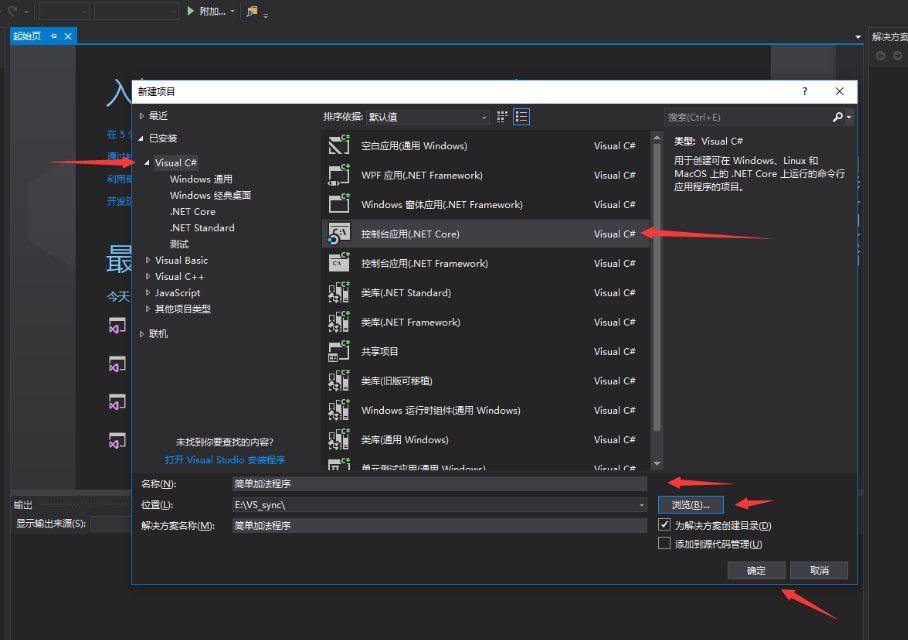Select the 控制台应用(.NET Framework) template icon
908x640 pixels.
click(x=339, y=264)
